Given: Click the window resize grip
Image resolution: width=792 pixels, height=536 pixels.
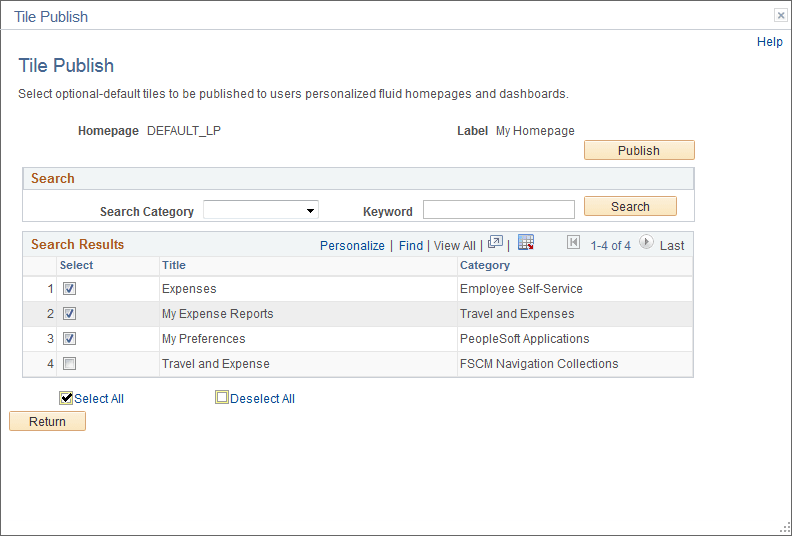Looking at the screenshot, I should tap(783, 527).
